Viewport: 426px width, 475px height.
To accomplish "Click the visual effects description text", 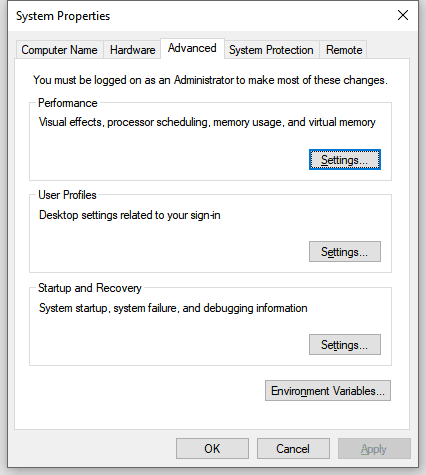I will 207,122.
